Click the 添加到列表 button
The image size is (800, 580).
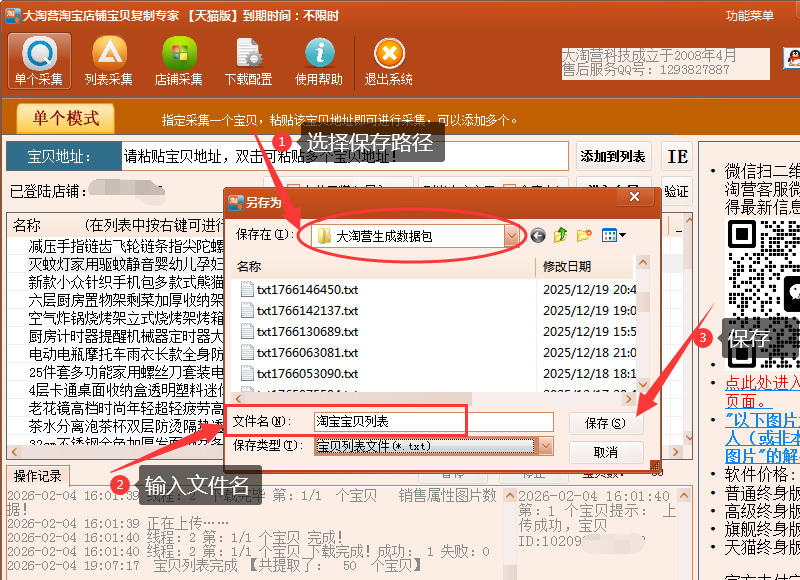pos(612,157)
